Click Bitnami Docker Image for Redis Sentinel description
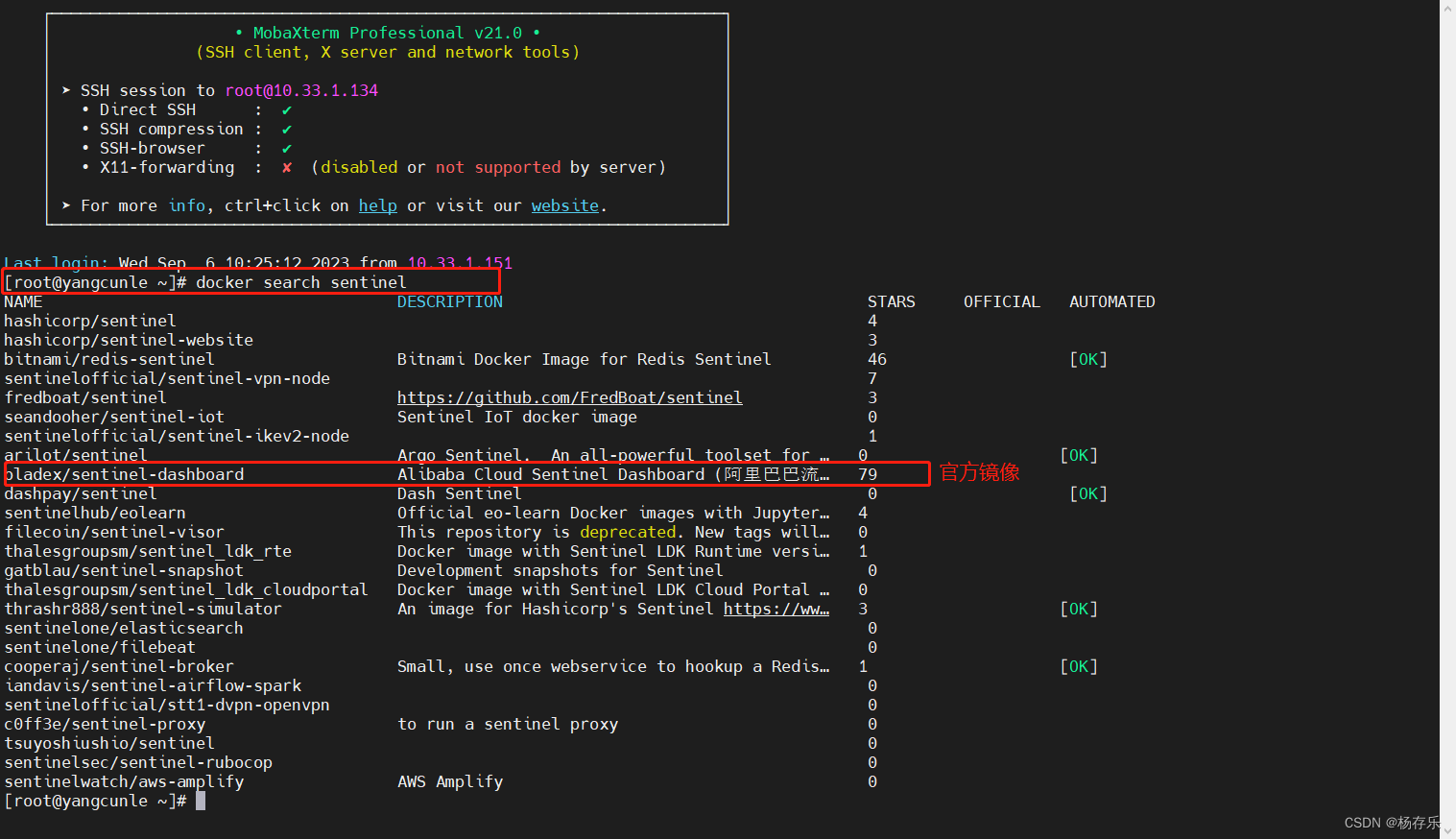The image size is (1456, 839). tap(585, 359)
